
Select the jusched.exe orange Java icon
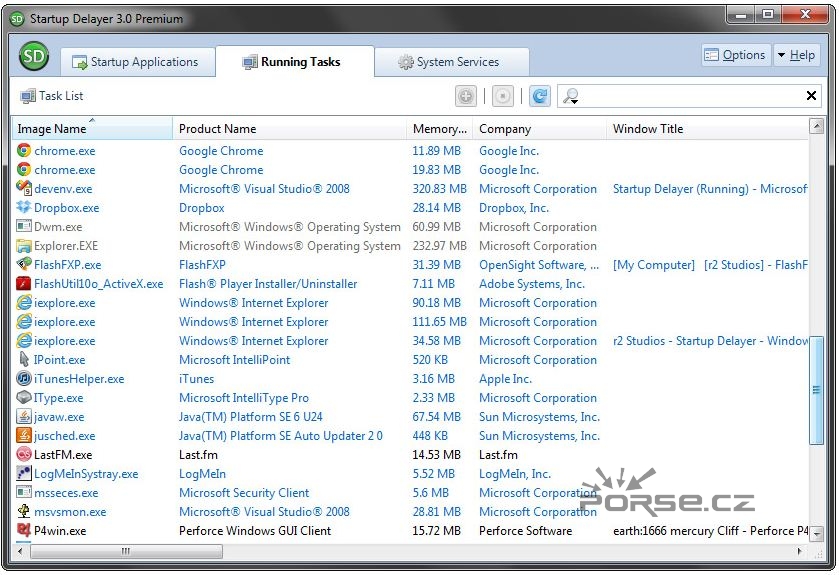24,435
